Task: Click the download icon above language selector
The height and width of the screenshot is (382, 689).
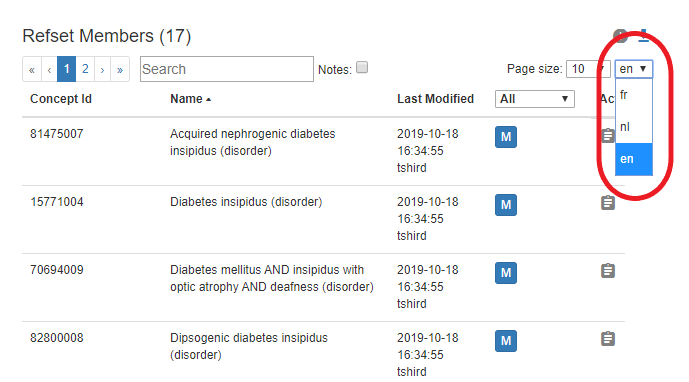Action: pos(643,36)
